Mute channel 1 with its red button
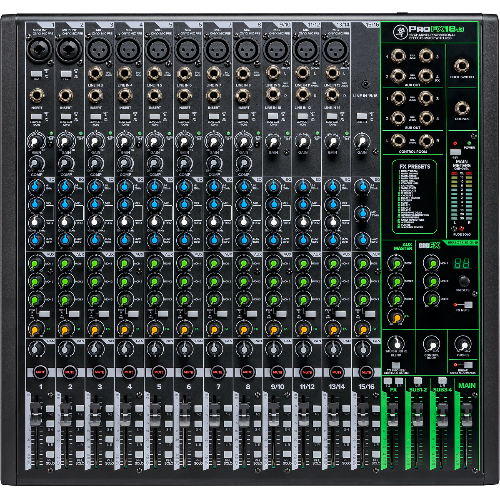The image size is (500, 500). point(40,372)
